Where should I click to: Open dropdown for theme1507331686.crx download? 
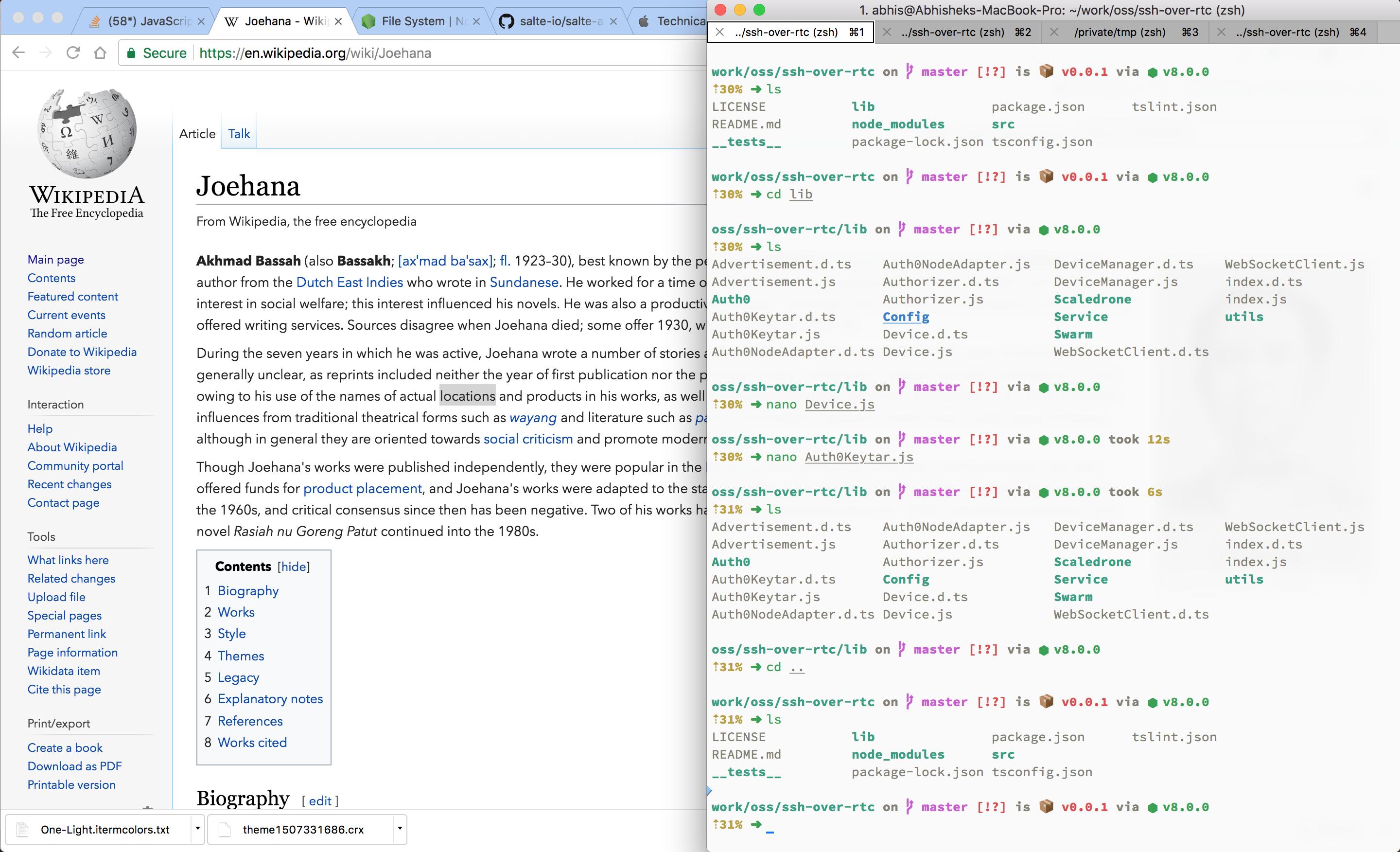[x=400, y=828]
